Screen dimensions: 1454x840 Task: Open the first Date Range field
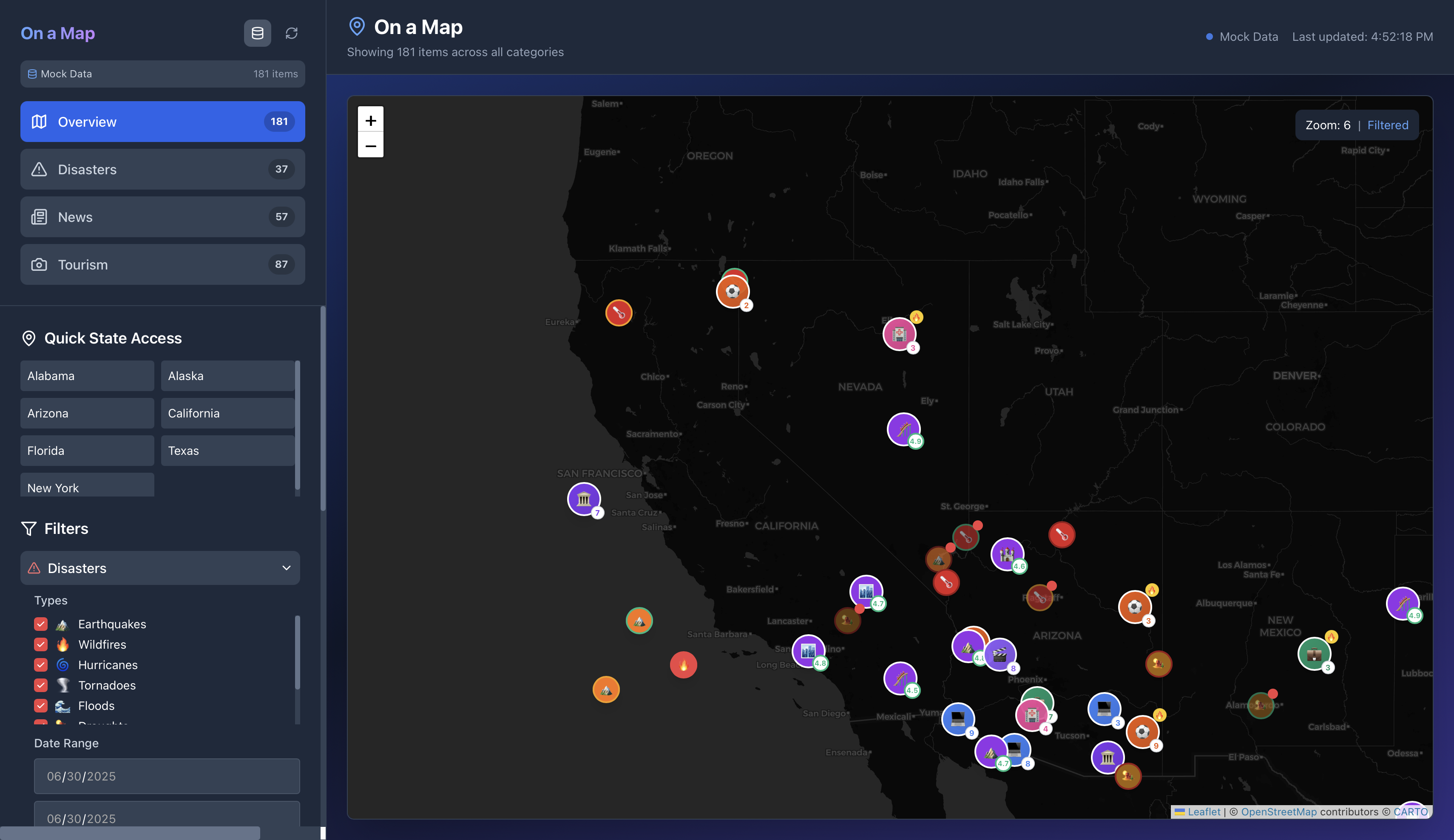click(x=167, y=776)
